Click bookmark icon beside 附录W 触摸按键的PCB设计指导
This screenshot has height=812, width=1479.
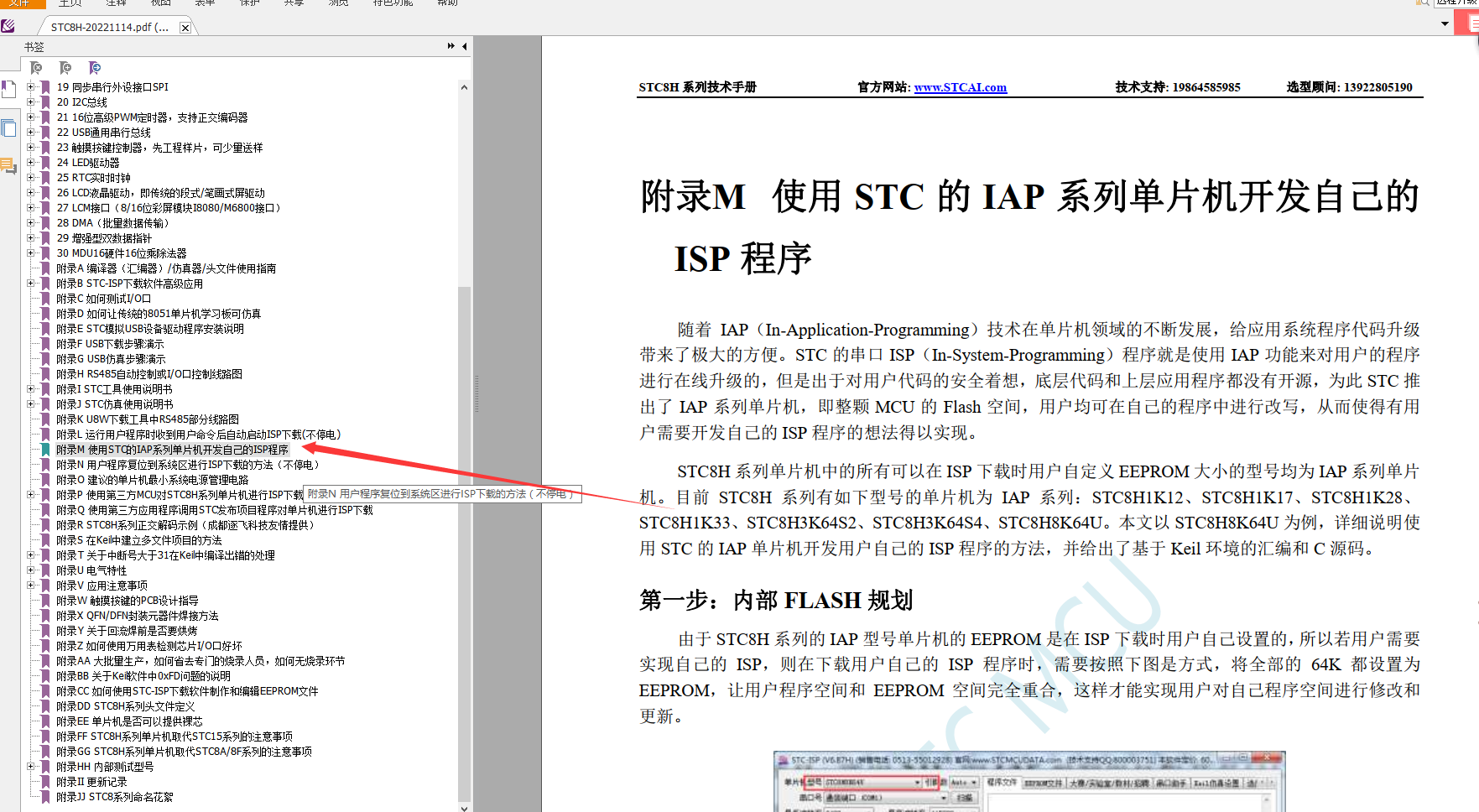point(46,601)
